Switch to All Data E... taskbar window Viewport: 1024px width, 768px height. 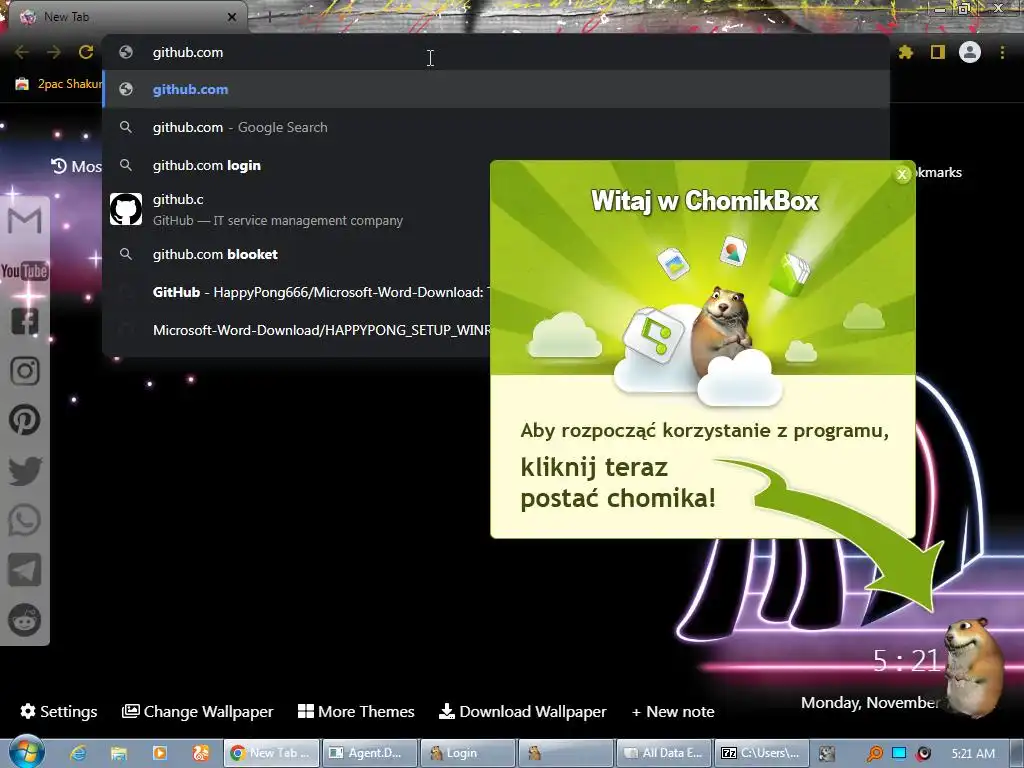coord(664,753)
